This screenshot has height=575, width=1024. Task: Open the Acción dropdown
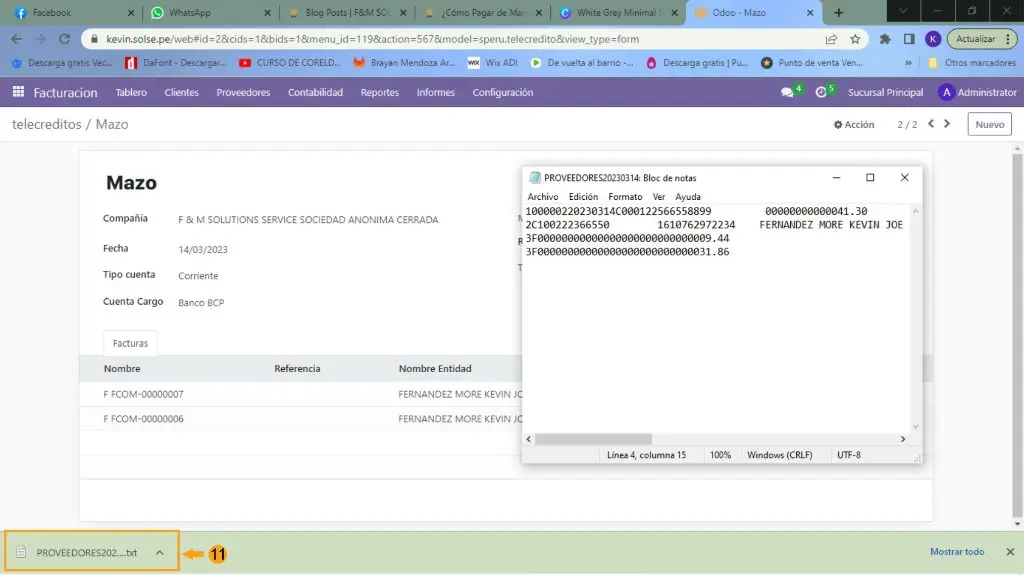(854, 125)
